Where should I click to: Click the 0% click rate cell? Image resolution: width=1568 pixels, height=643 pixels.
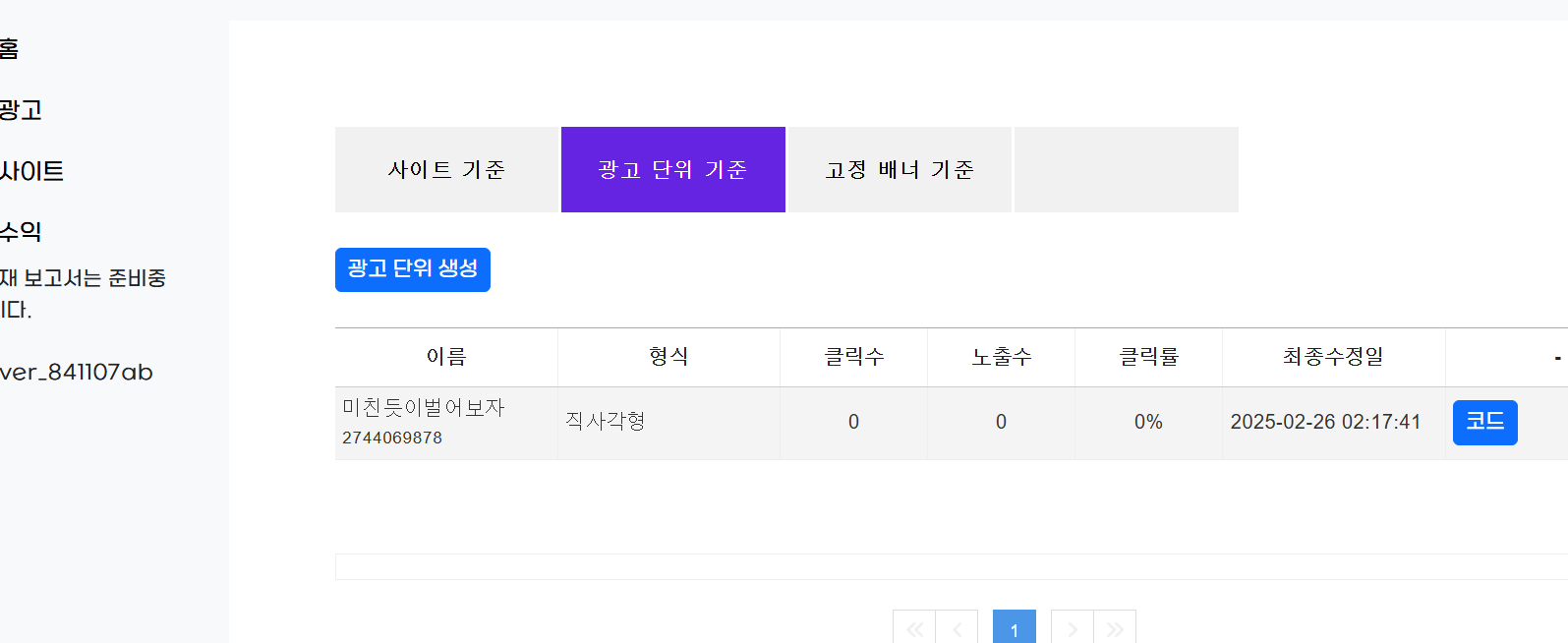(x=1148, y=422)
